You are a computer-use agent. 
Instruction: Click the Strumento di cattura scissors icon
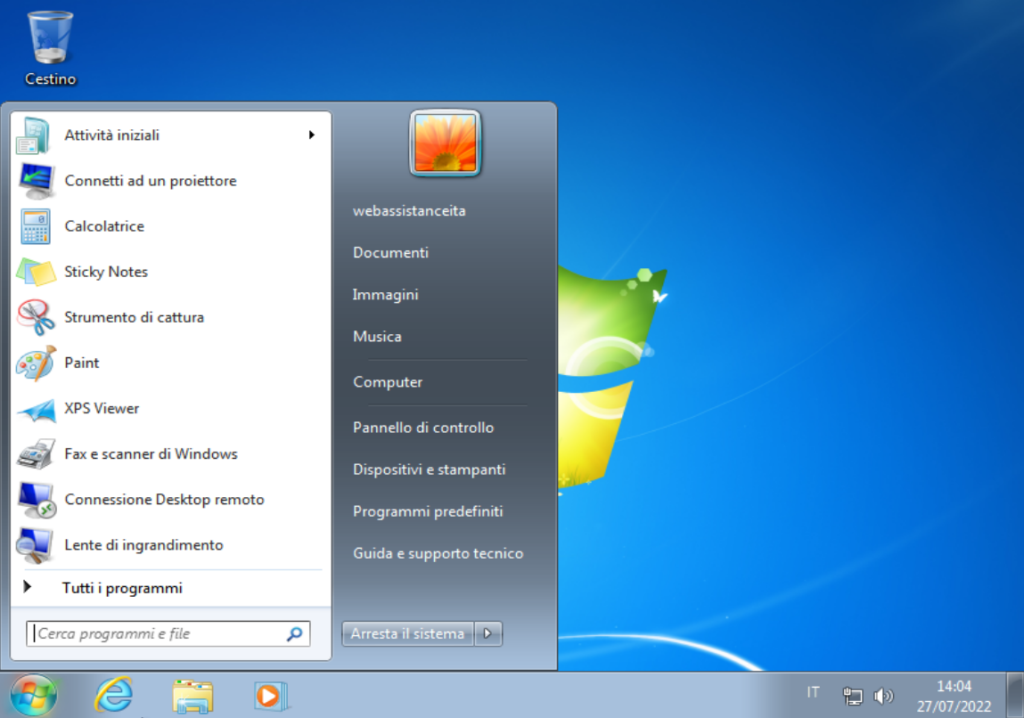coord(36,318)
